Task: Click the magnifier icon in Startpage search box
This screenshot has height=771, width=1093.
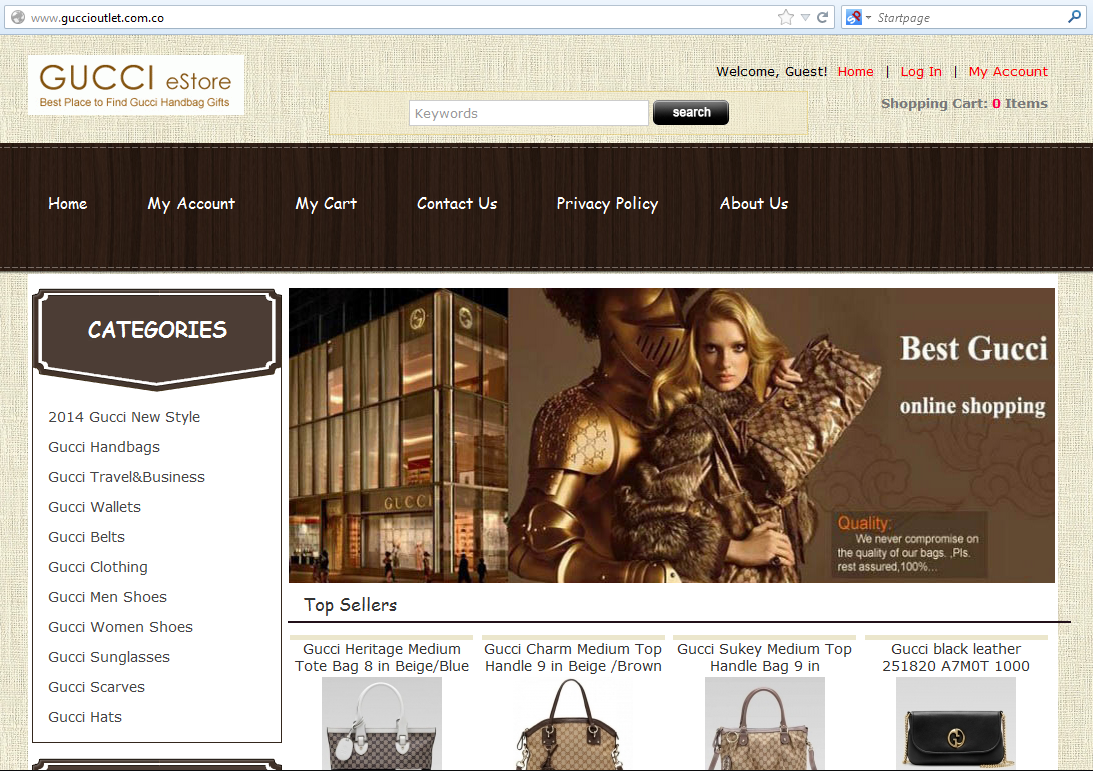Action: click(x=1074, y=17)
